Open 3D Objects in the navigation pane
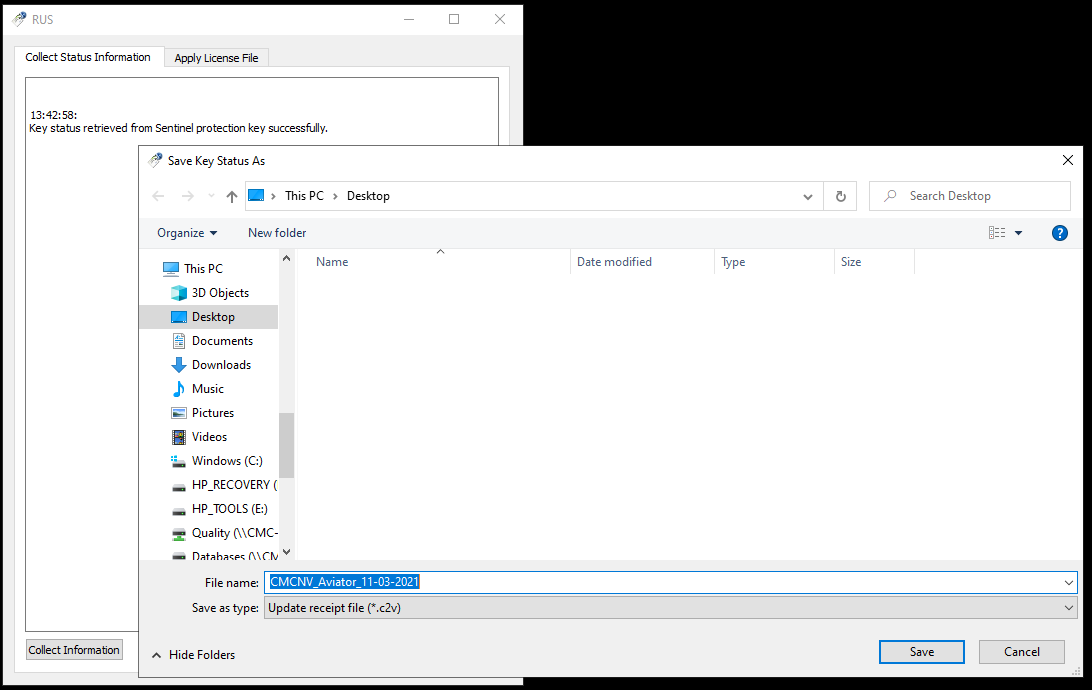The height and width of the screenshot is (690, 1092). (220, 292)
